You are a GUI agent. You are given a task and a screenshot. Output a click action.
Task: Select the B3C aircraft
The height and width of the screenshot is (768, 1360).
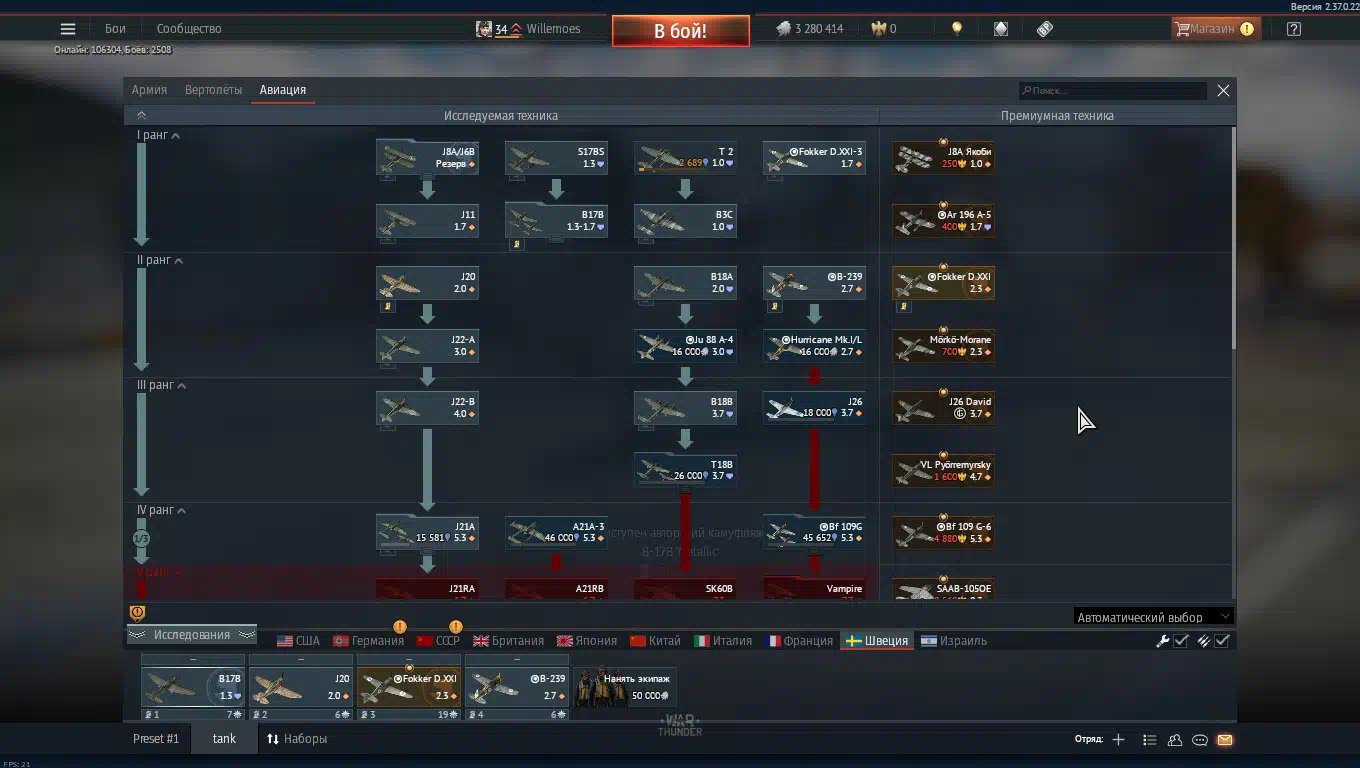point(685,221)
